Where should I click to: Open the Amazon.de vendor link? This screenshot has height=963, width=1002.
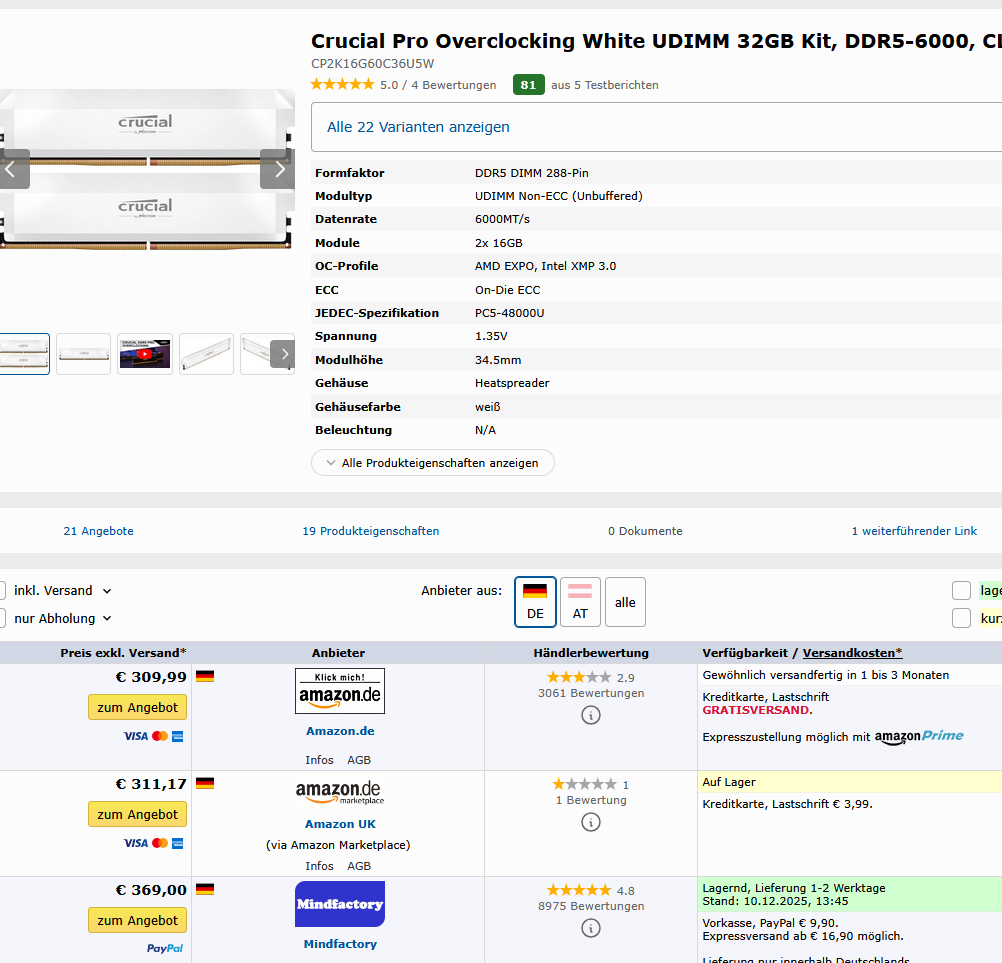(x=340, y=731)
